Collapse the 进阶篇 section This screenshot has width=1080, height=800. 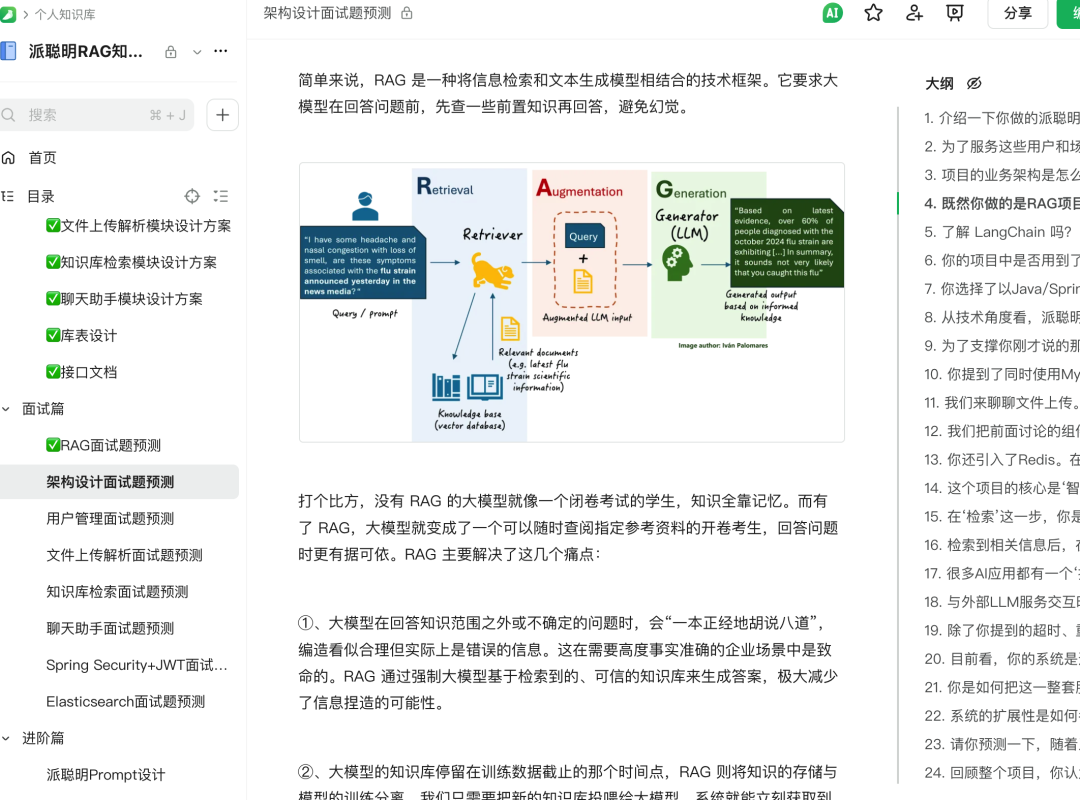[x=6, y=739]
